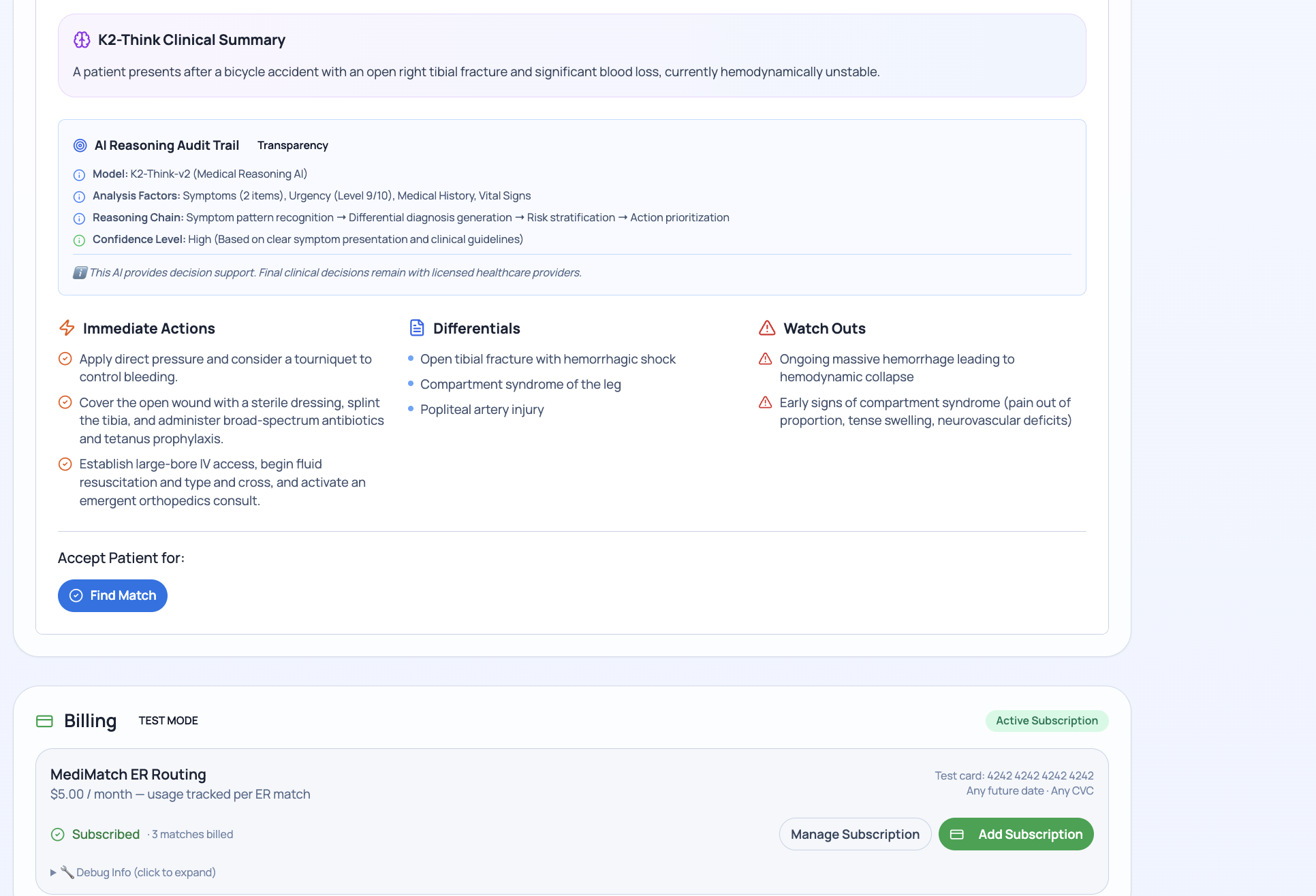This screenshot has width=1316, height=896.
Task: Click the document icon next to Differentials
Action: click(x=417, y=328)
